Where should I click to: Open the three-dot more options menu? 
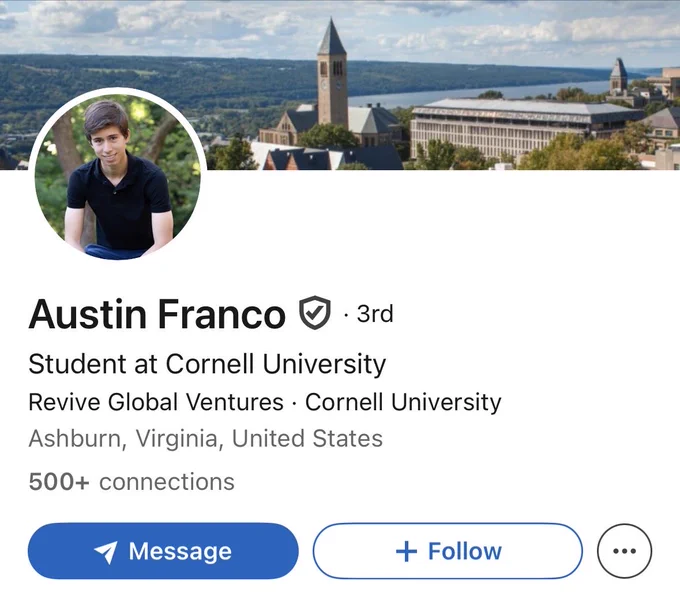coord(624,551)
